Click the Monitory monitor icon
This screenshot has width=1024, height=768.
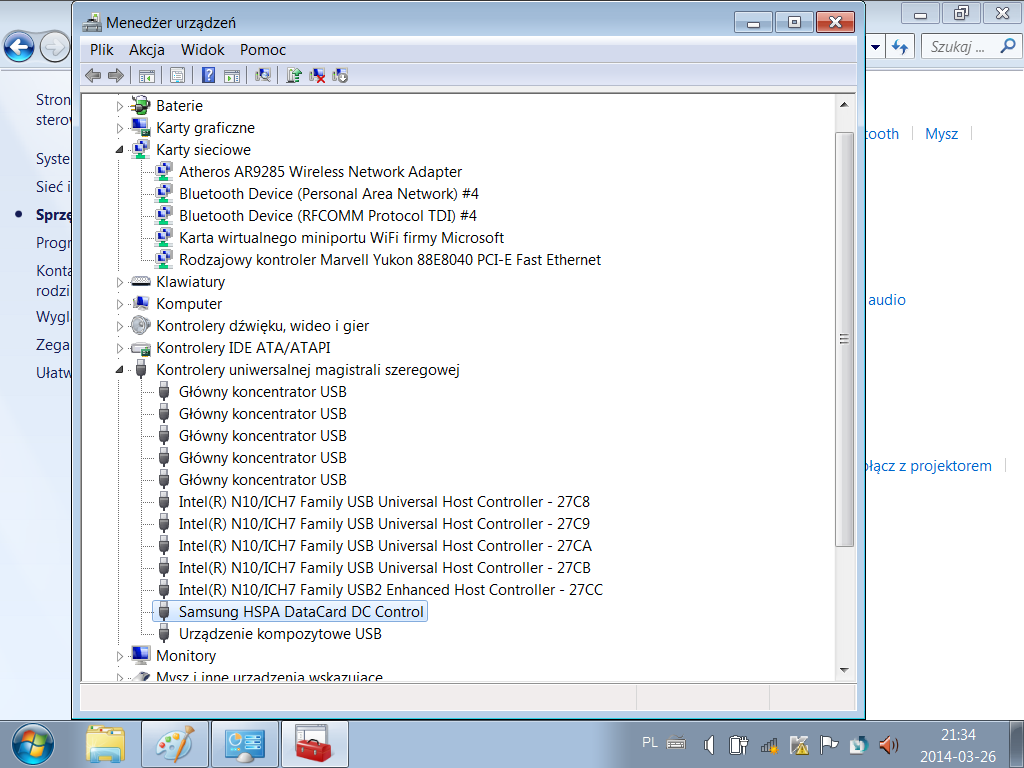click(x=140, y=655)
